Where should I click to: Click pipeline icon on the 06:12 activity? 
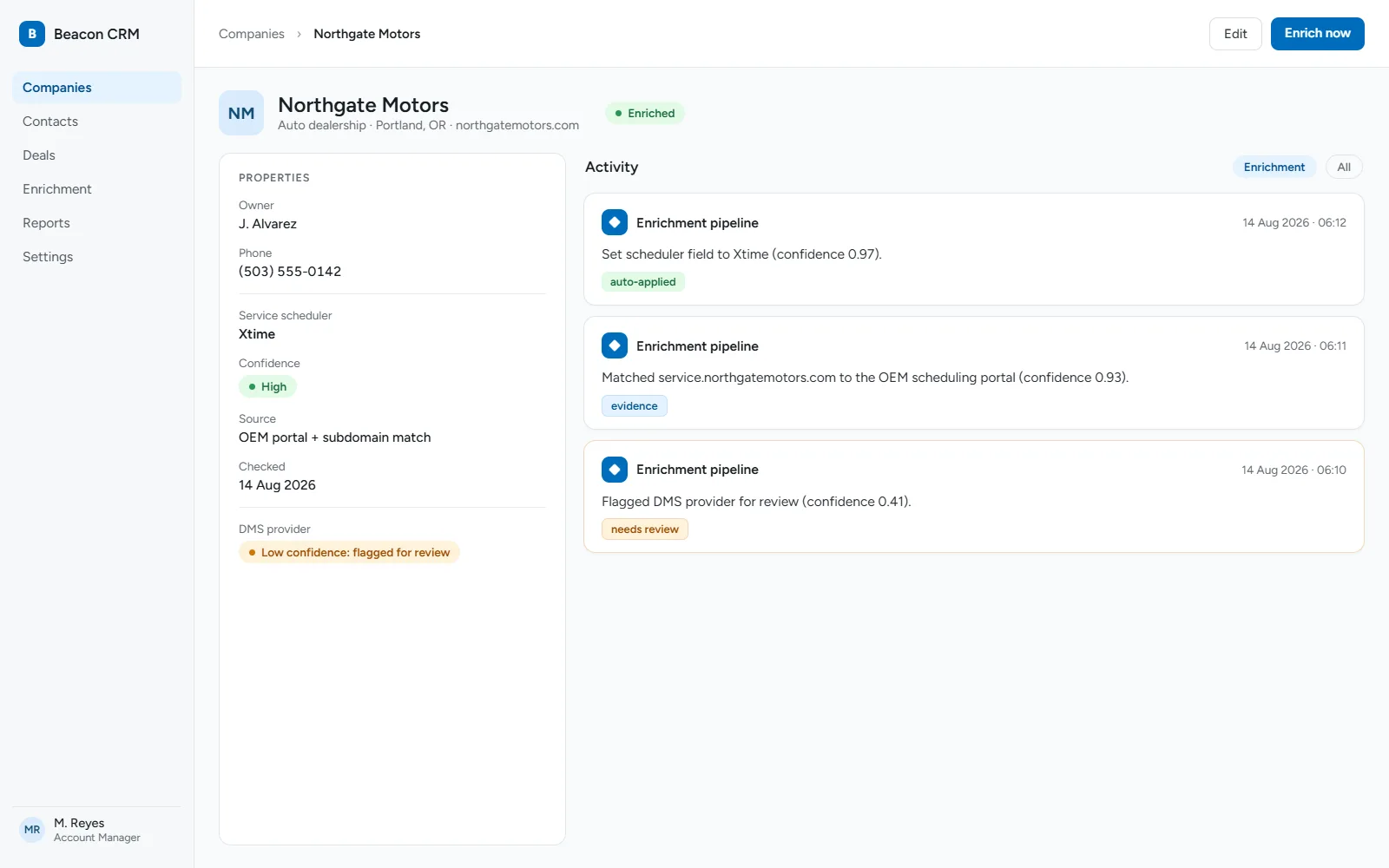click(x=615, y=222)
